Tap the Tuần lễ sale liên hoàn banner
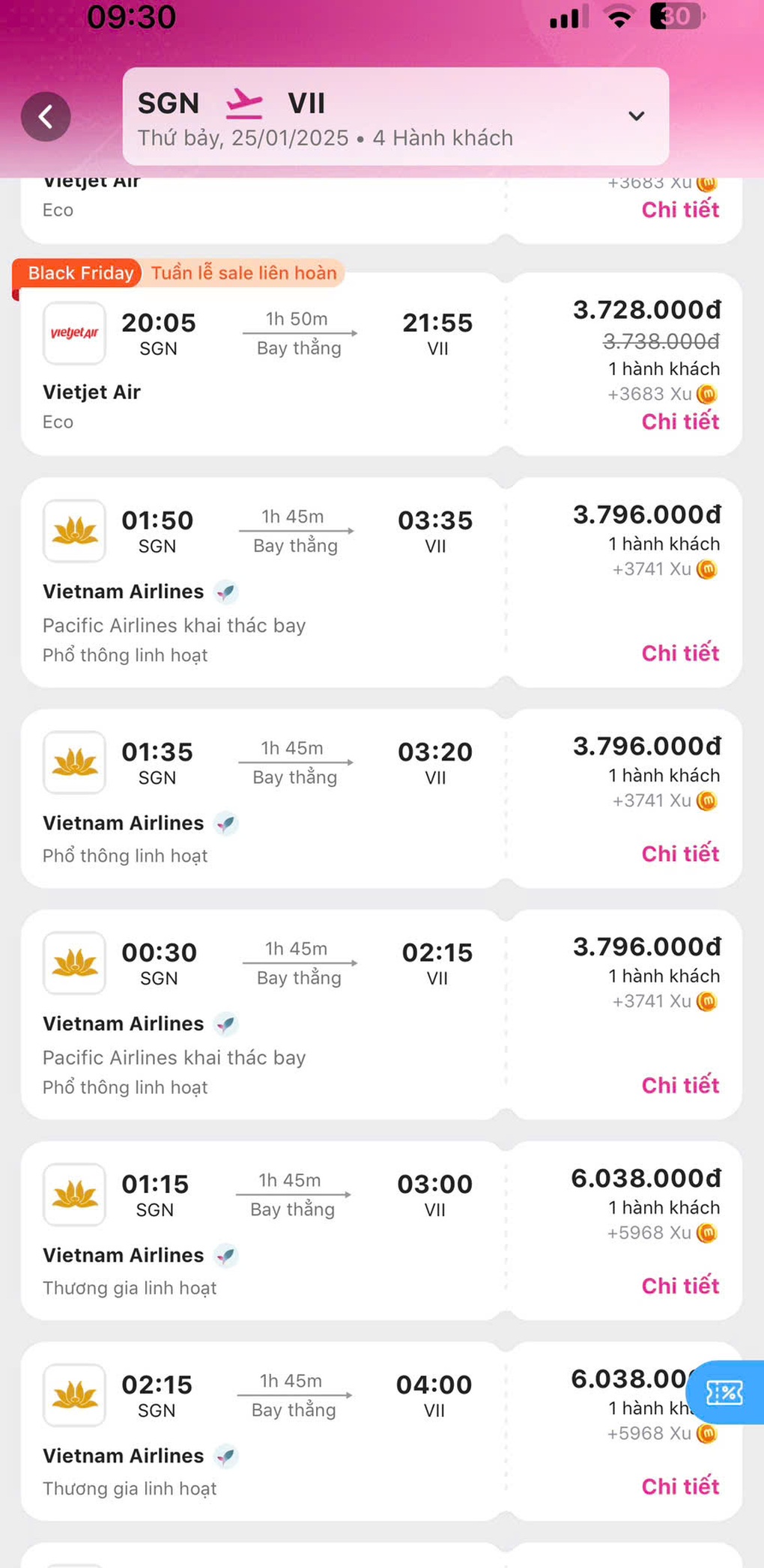The image size is (764, 1568). pos(244,273)
